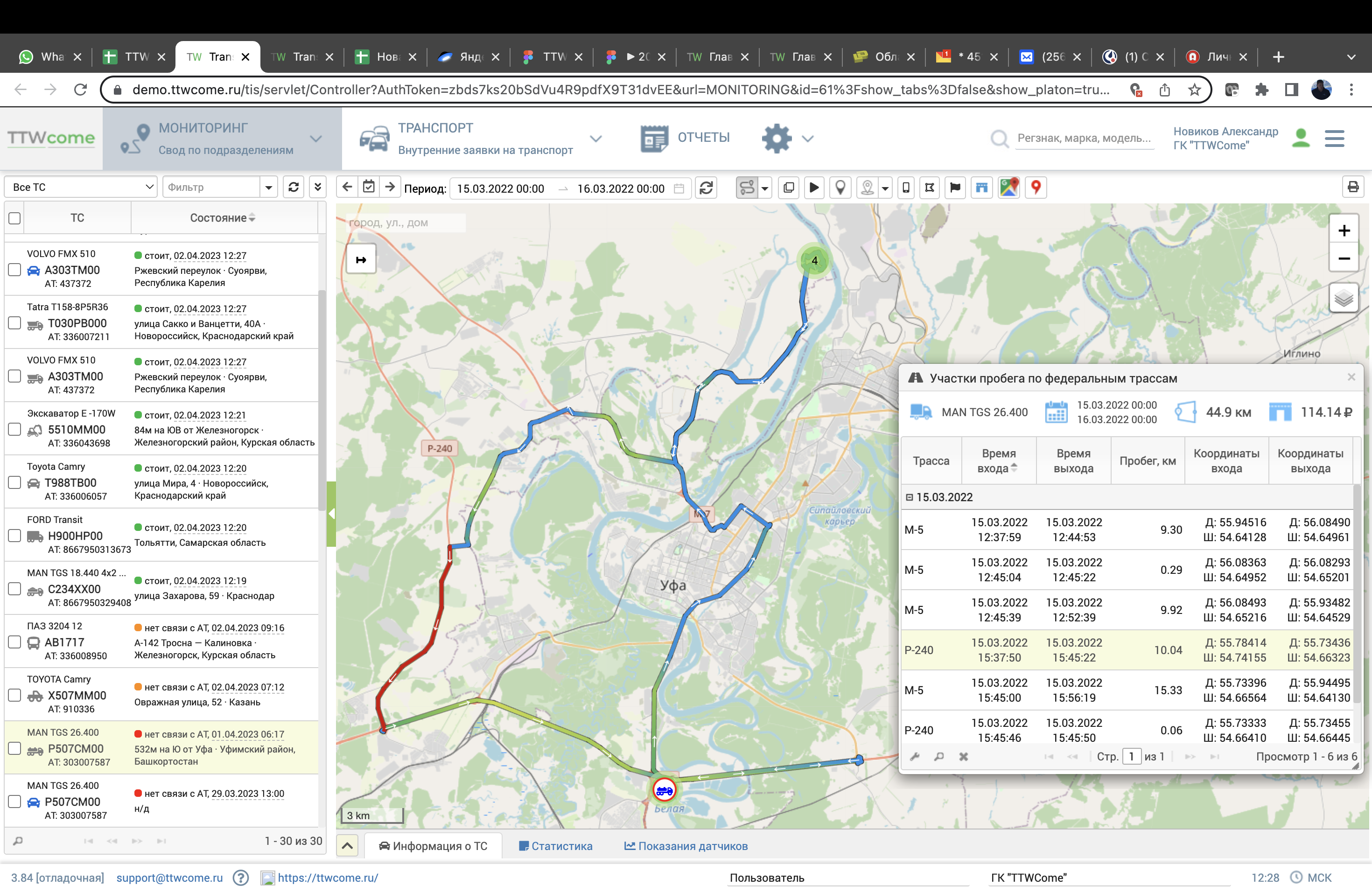Refresh the selected period data
The height and width of the screenshot is (892, 1372).
pyautogui.click(x=706, y=188)
